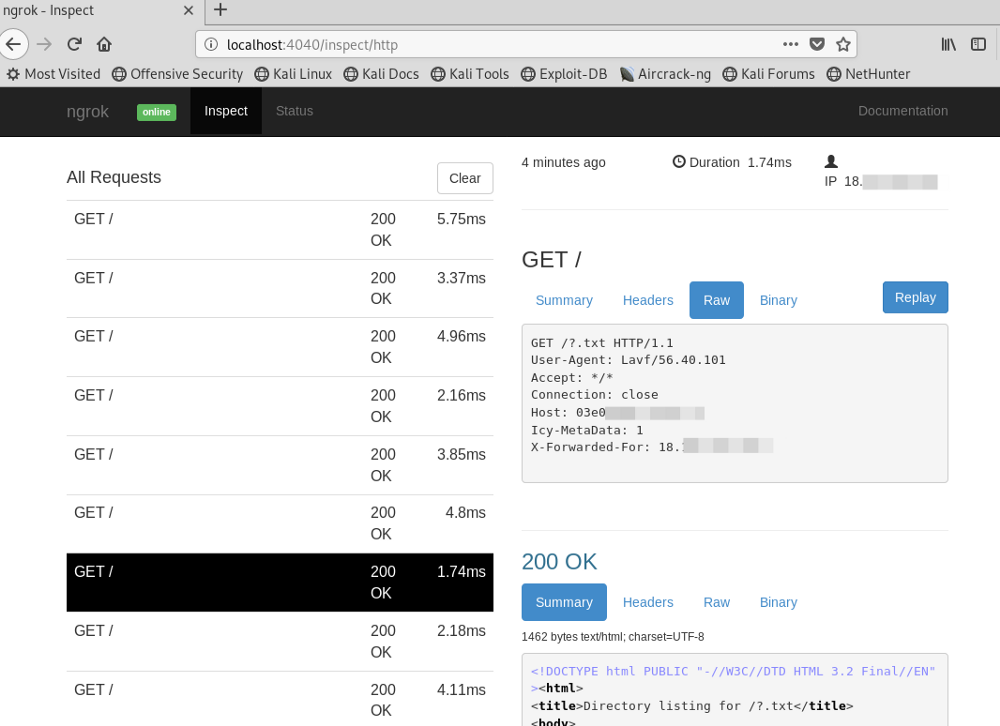Open the Library icon in toolbar
The image size is (1000, 726).
tap(948, 44)
